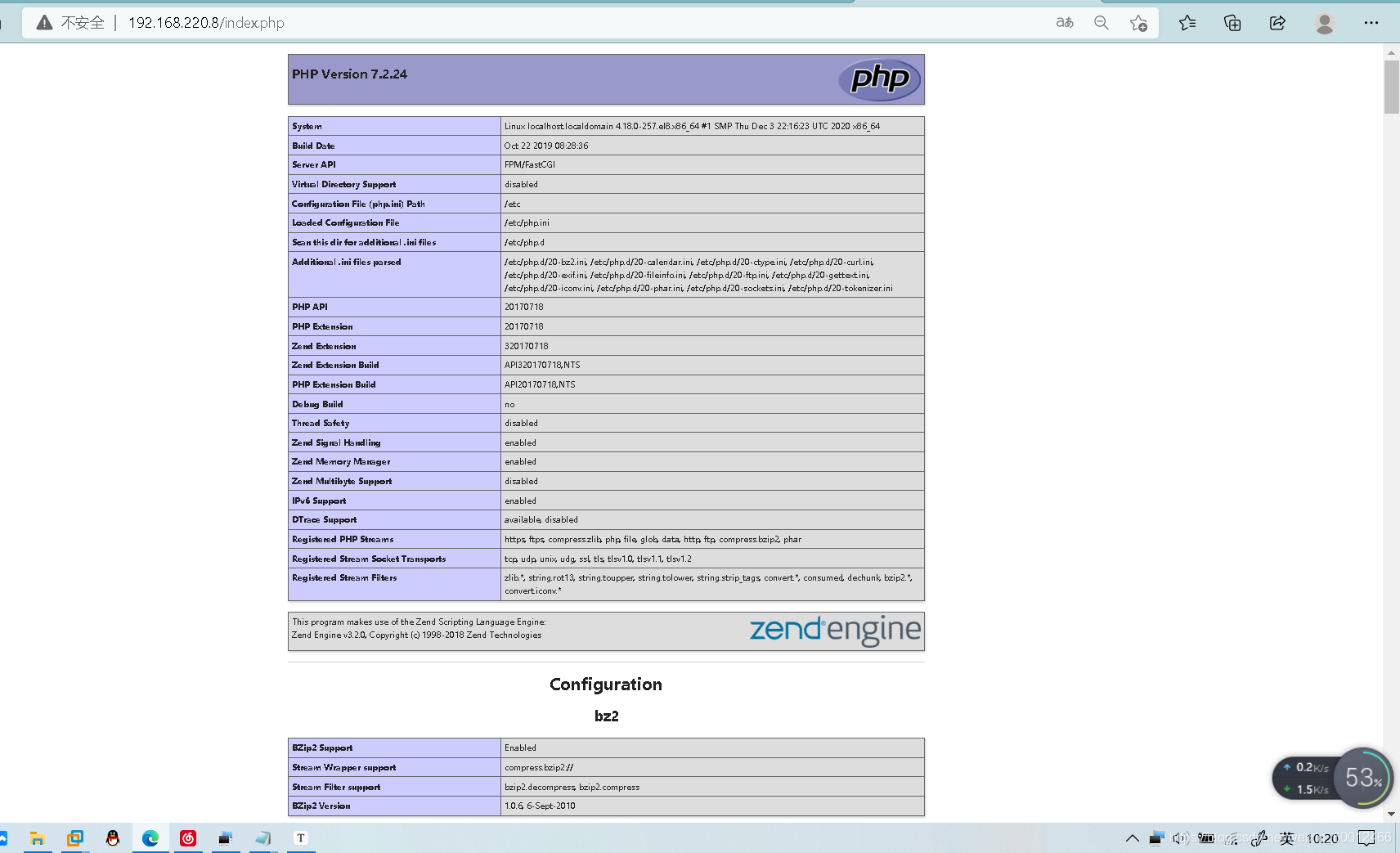1400x853 pixels.
Task: Click the 53% performance monitor widget
Action: 1363,778
